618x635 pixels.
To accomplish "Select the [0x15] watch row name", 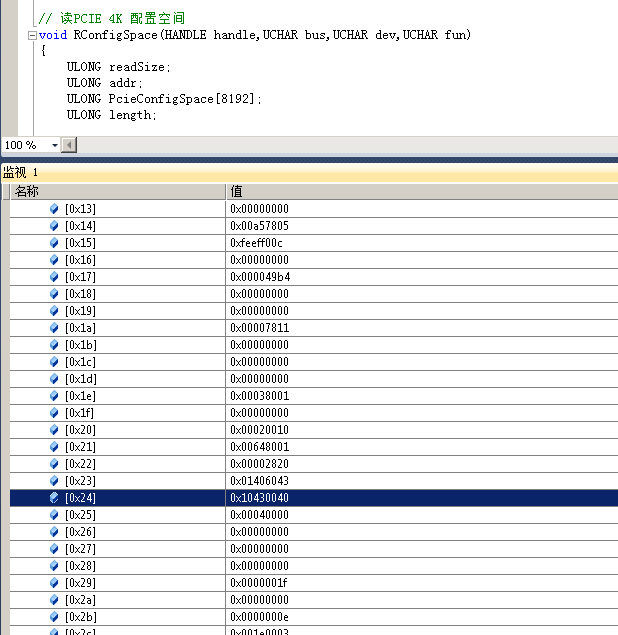I will point(80,243).
